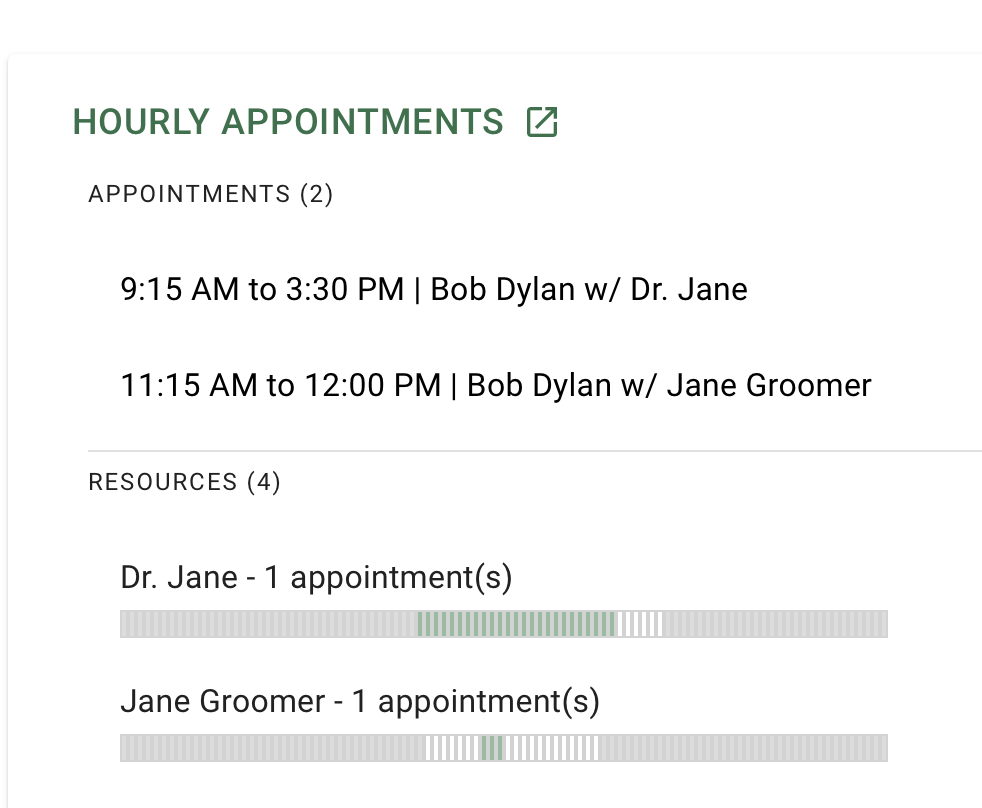Screen dimensions: 982x808
Task: Click gray unavailable start of Jane Groomer's timeline
Action: point(272,748)
